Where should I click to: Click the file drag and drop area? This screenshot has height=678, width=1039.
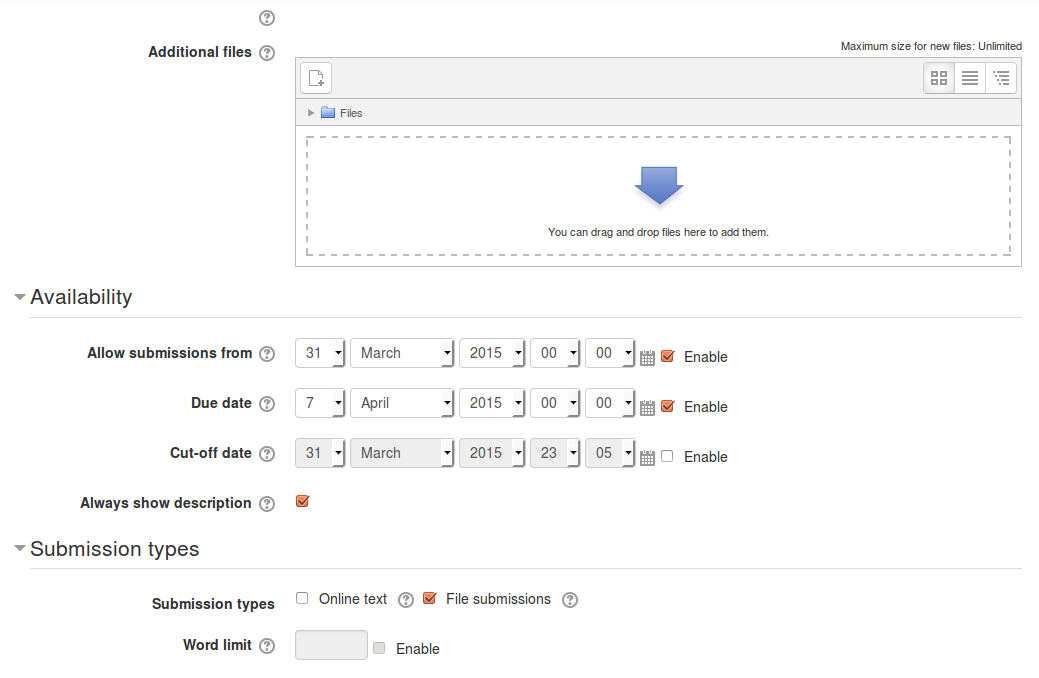click(658, 196)
